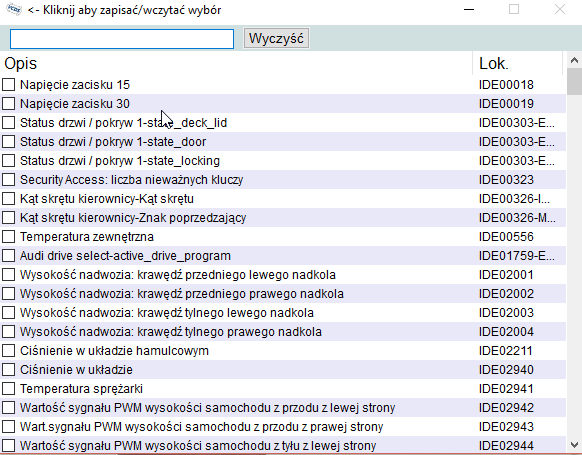Enable Wysokość nadwozia tylnego prawego nadkola

click(9, 331)
